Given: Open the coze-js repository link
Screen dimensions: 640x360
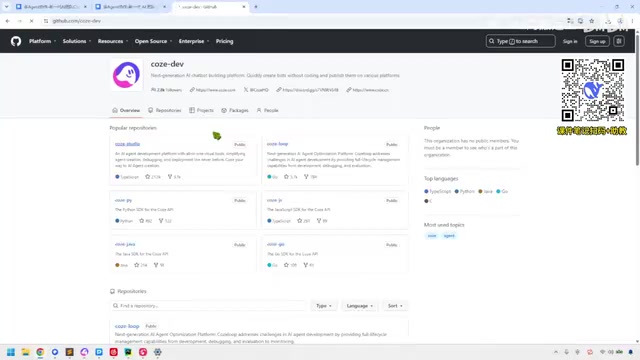Looking at the screenshot, I should click(274, 200).
